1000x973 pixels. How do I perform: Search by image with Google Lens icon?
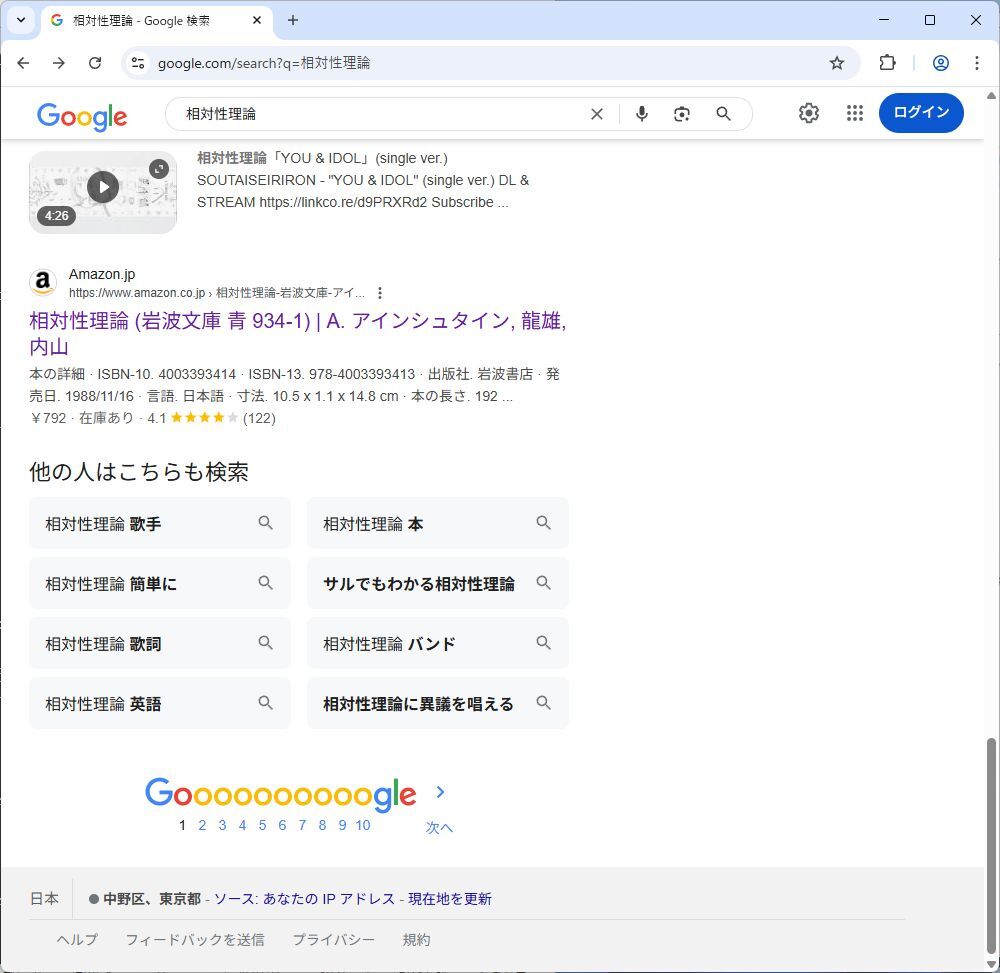[x=682, y=114]
